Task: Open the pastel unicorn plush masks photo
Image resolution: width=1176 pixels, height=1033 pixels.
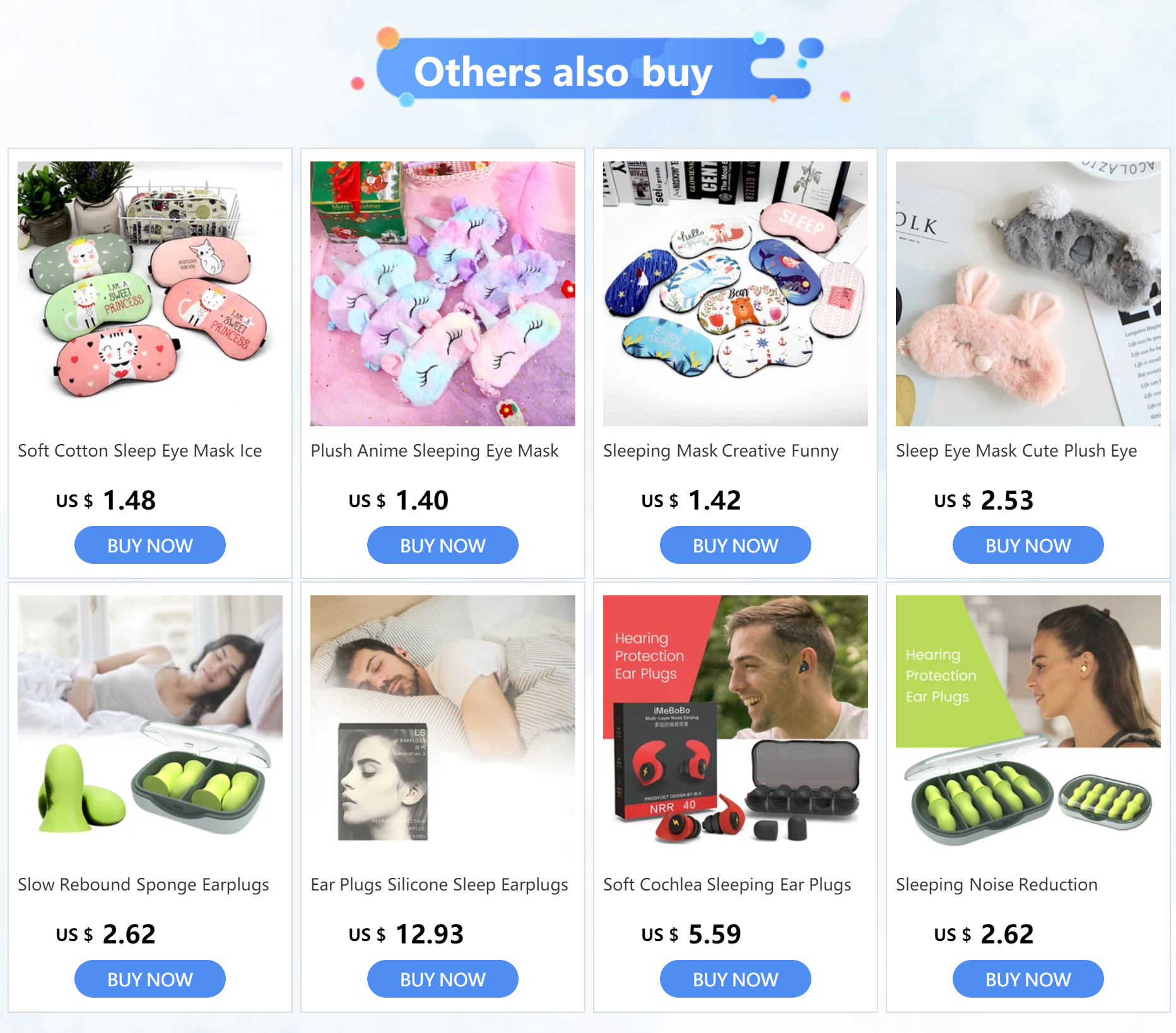Action: [x=443, y=294]
